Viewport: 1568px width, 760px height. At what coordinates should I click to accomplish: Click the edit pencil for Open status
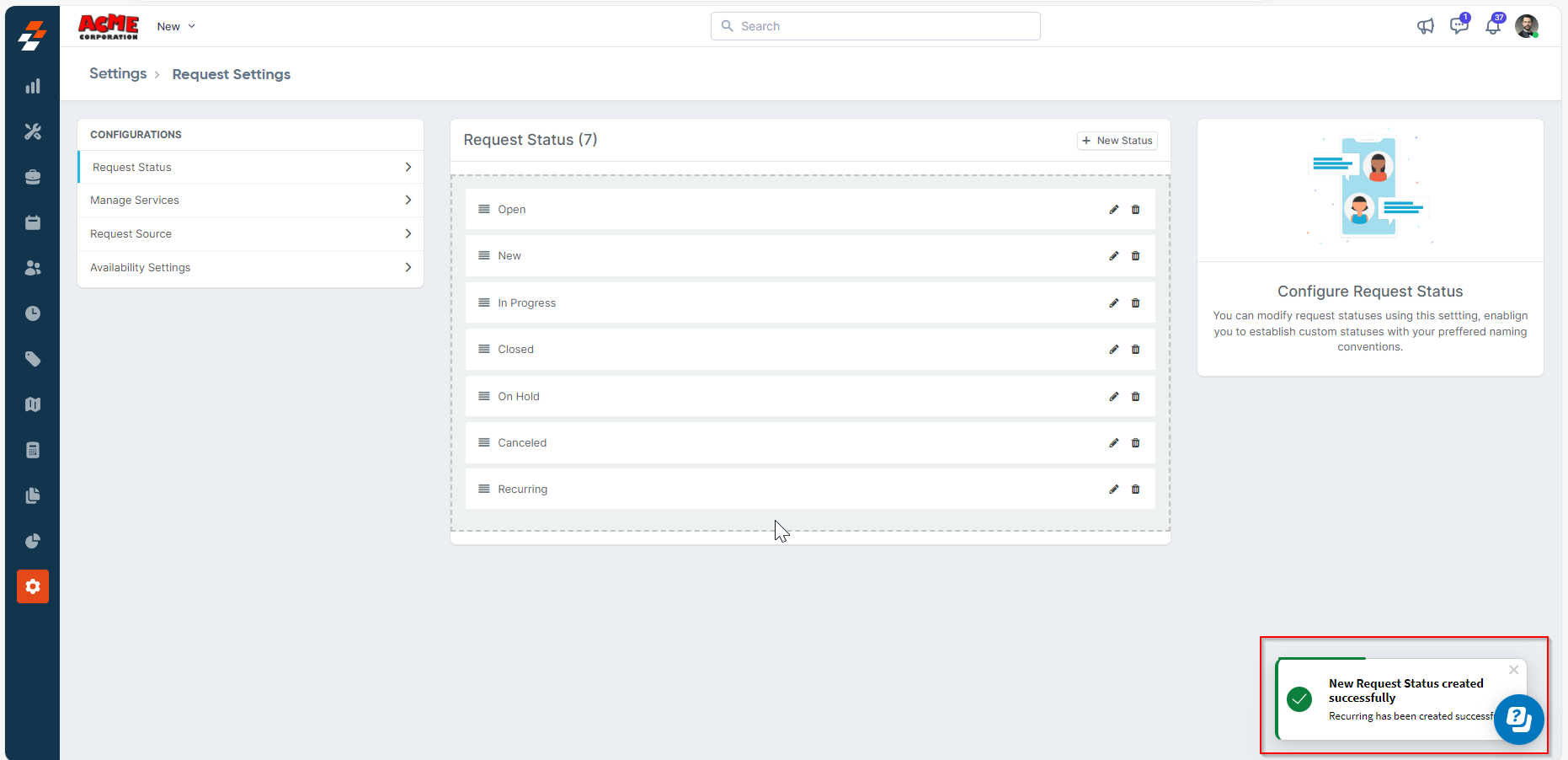pyautogui.click(x=1113, y=210)
